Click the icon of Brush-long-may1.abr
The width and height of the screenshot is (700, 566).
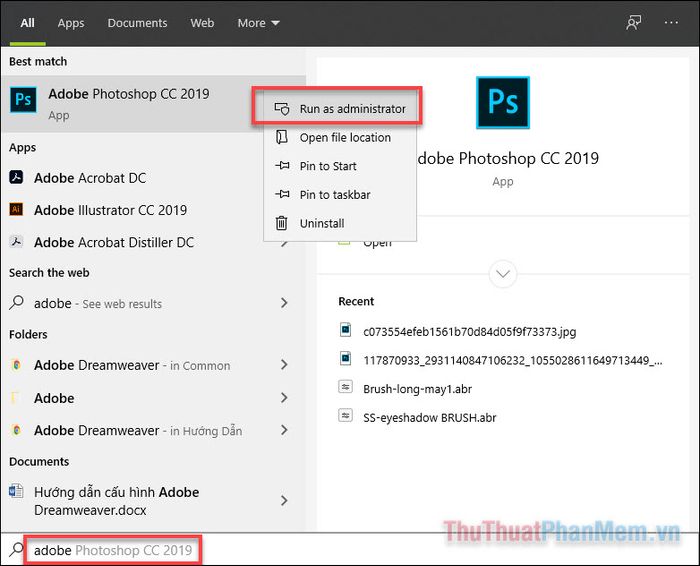pos(346,387)
